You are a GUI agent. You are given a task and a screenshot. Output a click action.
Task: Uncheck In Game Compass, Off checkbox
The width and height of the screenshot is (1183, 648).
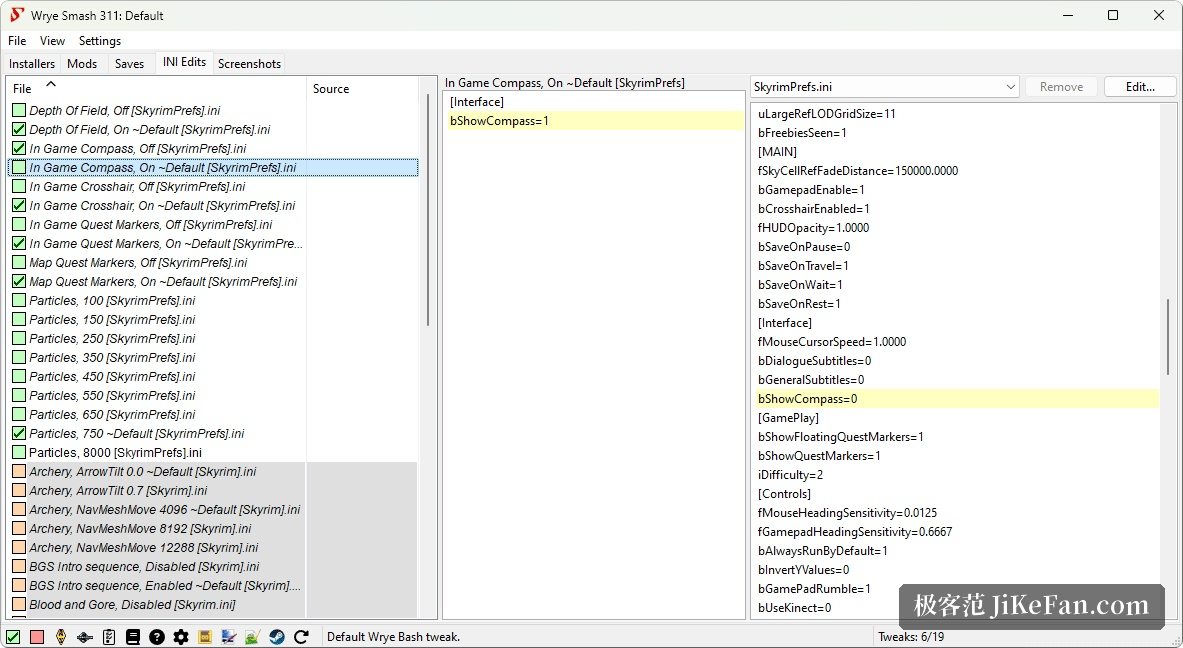point(19,148)
